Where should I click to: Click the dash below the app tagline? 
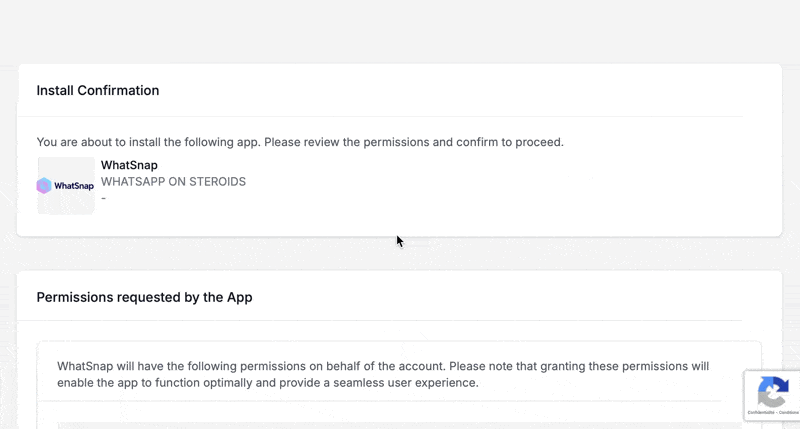pos(103,198)
